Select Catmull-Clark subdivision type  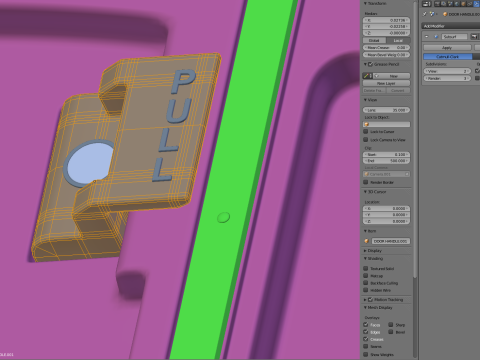click(448, 57)
